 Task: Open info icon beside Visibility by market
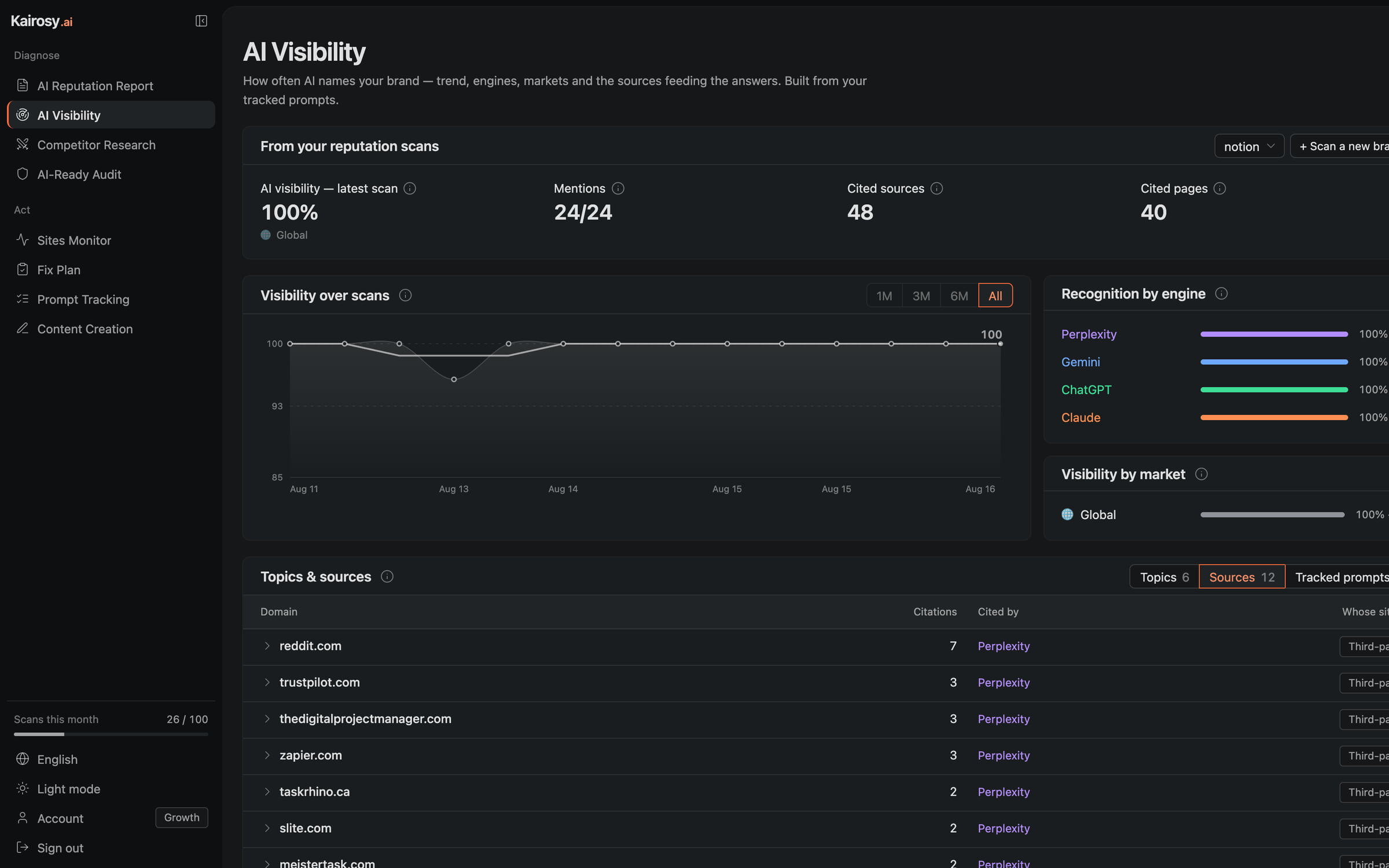click(1201, 474)
